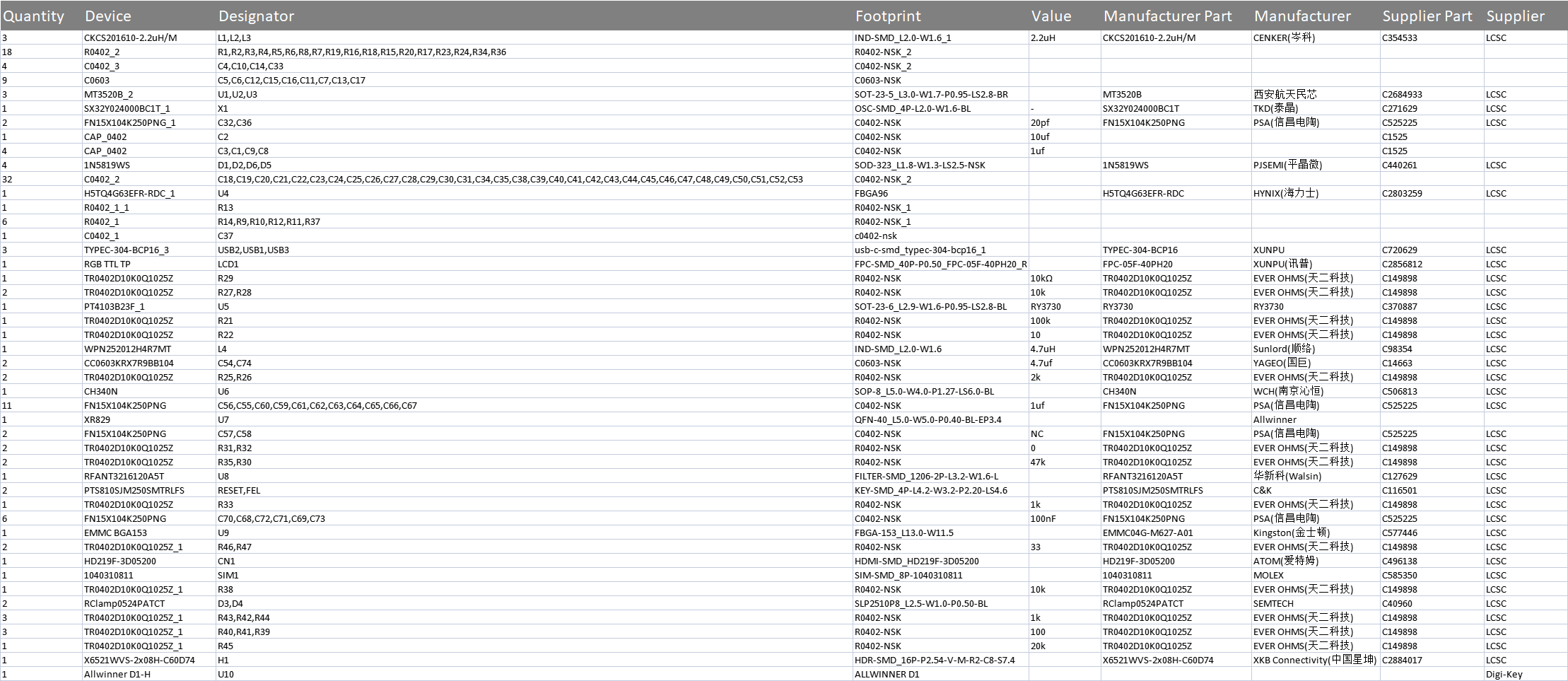Select supplier cell Digi-Key
This screenshot has height=681, width=1568.
coord(1504,674)
